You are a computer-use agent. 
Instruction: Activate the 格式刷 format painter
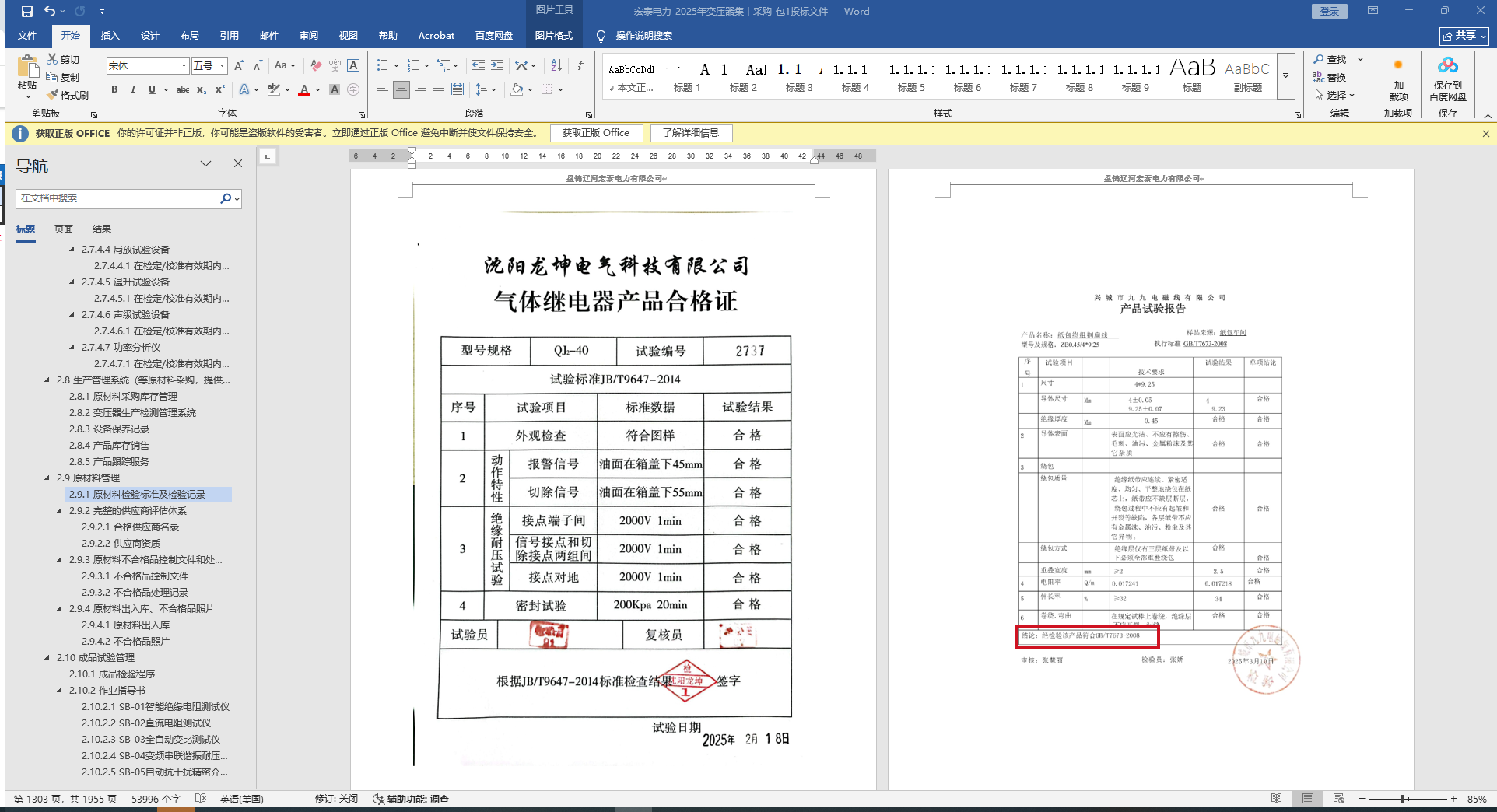68,95
